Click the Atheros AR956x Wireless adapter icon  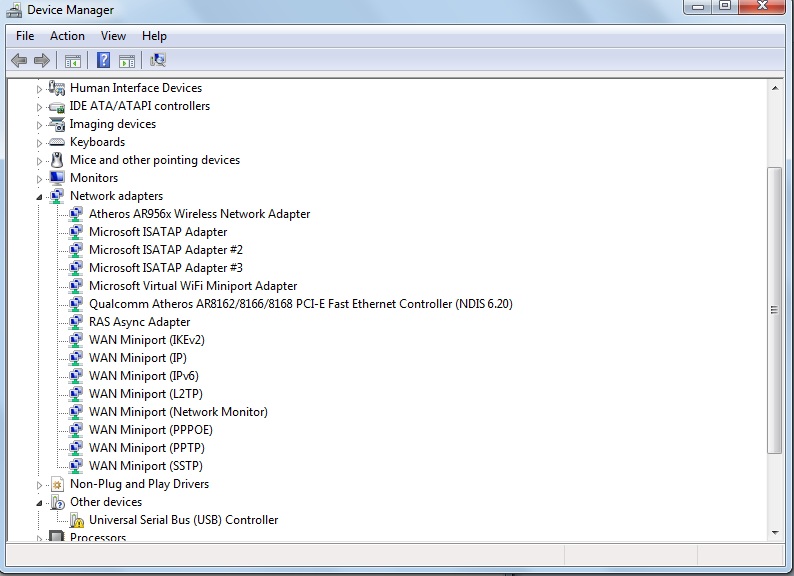coord(76,214)
